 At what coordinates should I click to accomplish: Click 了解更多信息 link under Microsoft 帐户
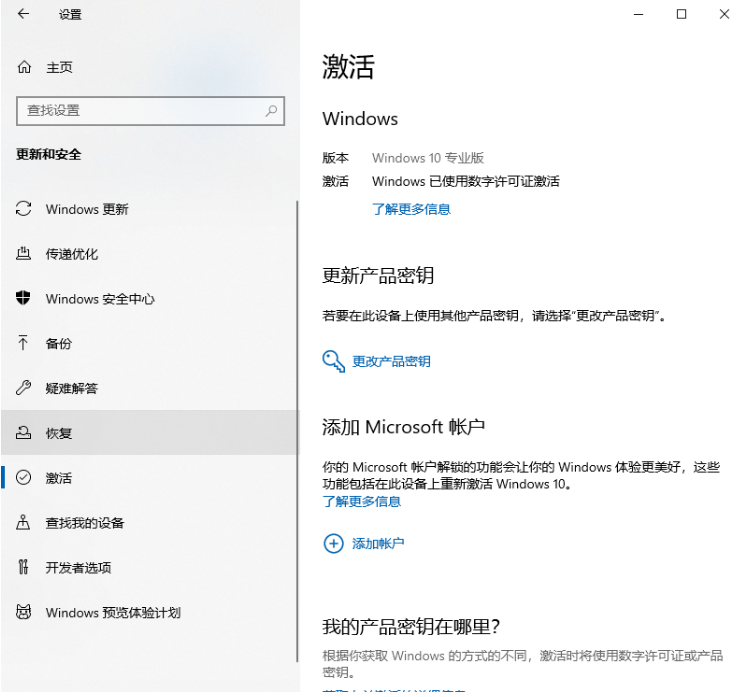pyautogui.click(x=361, y=501)
